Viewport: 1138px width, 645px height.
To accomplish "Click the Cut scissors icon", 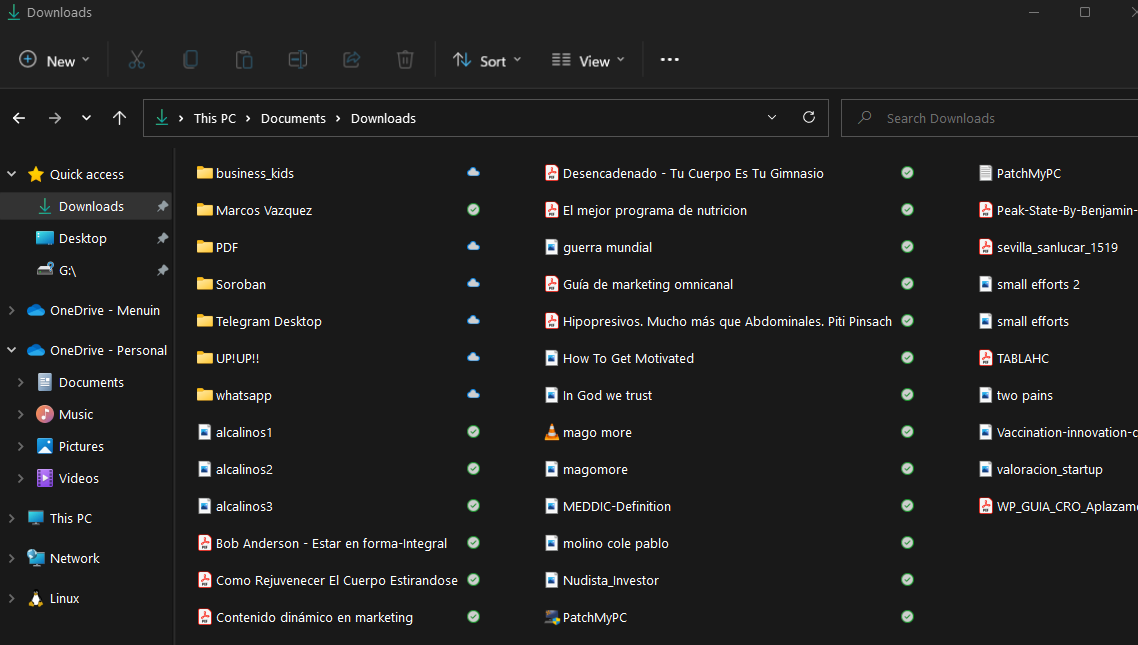I will [136, 60].
